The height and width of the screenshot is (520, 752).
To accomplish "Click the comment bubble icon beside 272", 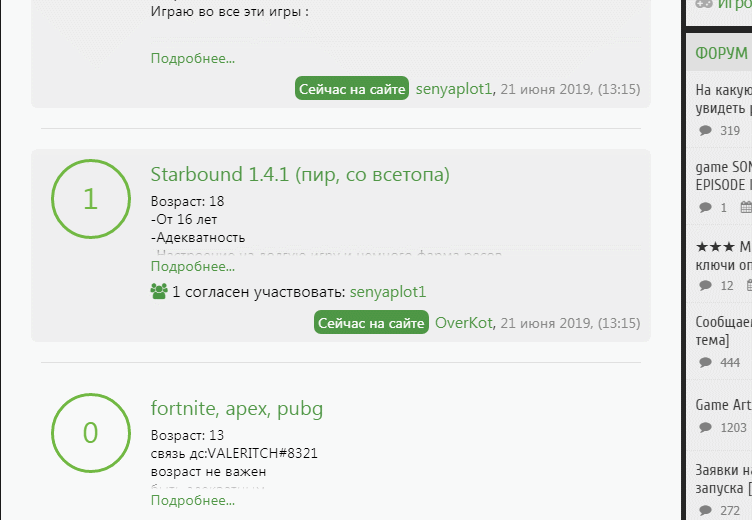I will tap(705, 510).
